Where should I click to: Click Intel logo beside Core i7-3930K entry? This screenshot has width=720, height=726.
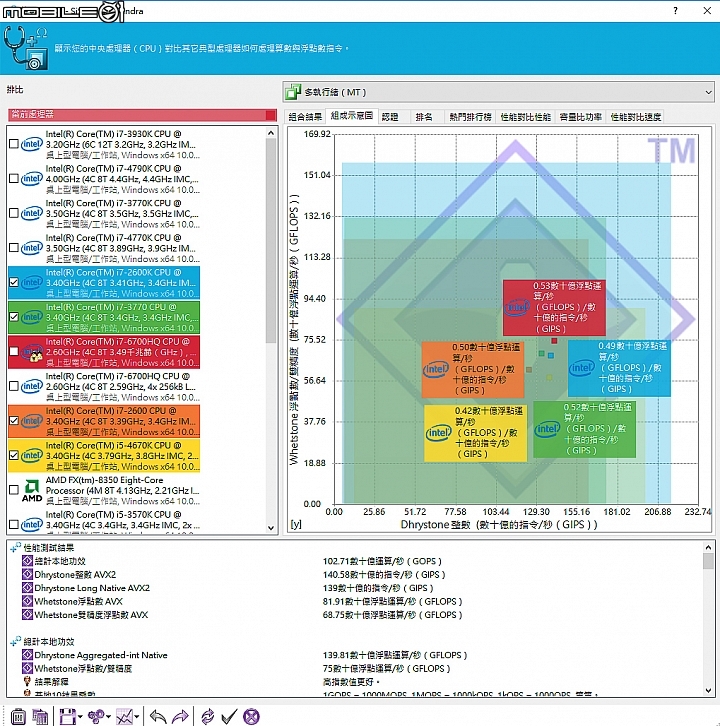(x=32, y=144)
